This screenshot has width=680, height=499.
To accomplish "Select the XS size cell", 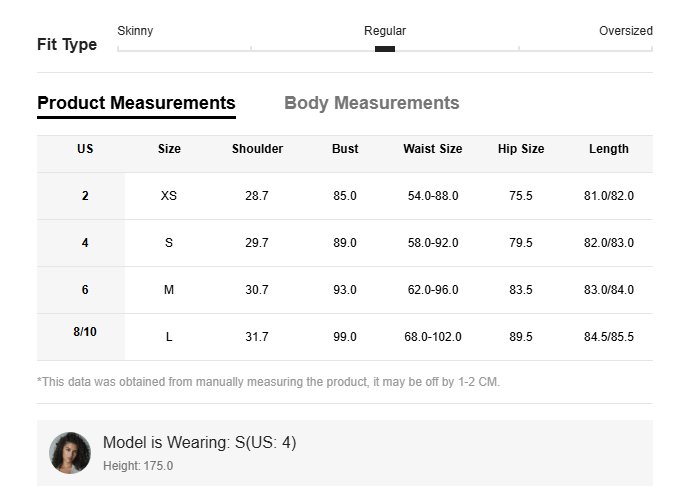I will (x=169, y=196).
